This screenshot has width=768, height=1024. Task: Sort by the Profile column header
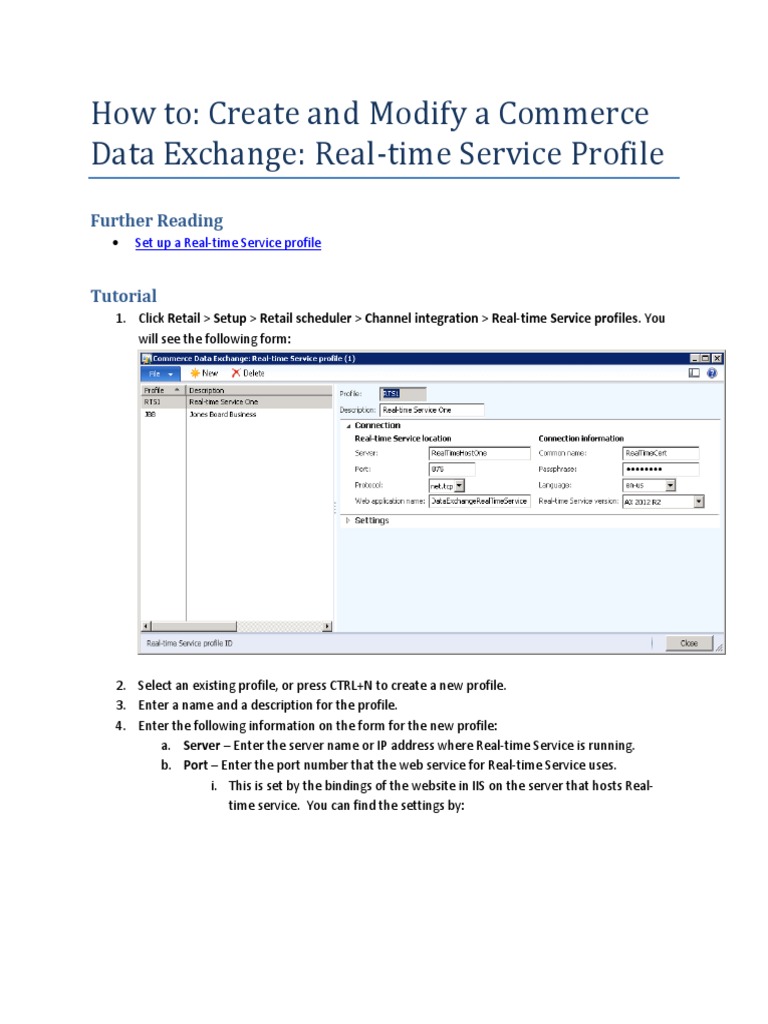(x=163, y=390)
